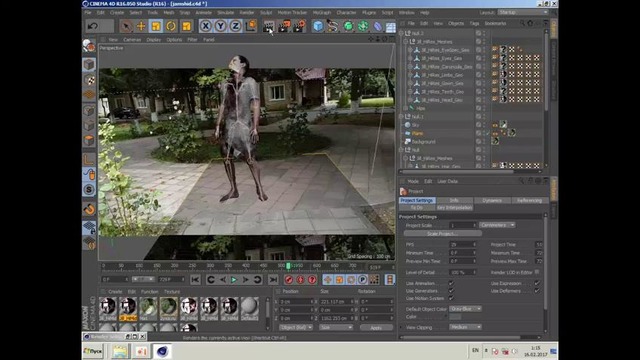Switch to Key Interpolation tab
This screenshot has height=360, width=640.
coord(455,208)
